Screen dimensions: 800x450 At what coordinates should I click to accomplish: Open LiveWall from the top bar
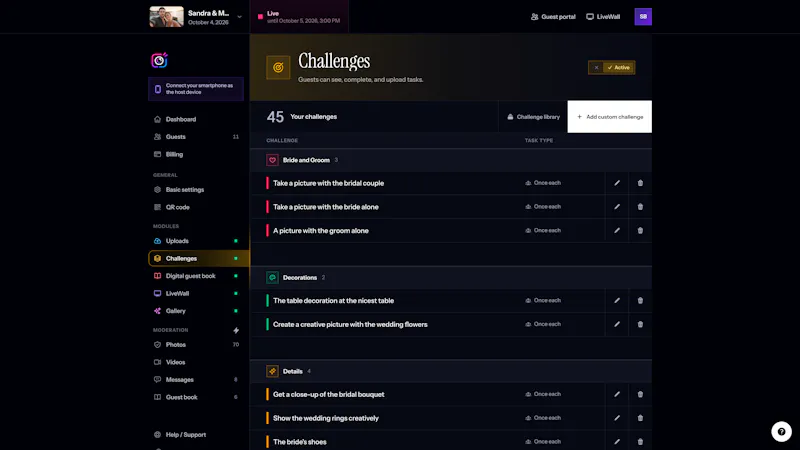tap(603, 17)
